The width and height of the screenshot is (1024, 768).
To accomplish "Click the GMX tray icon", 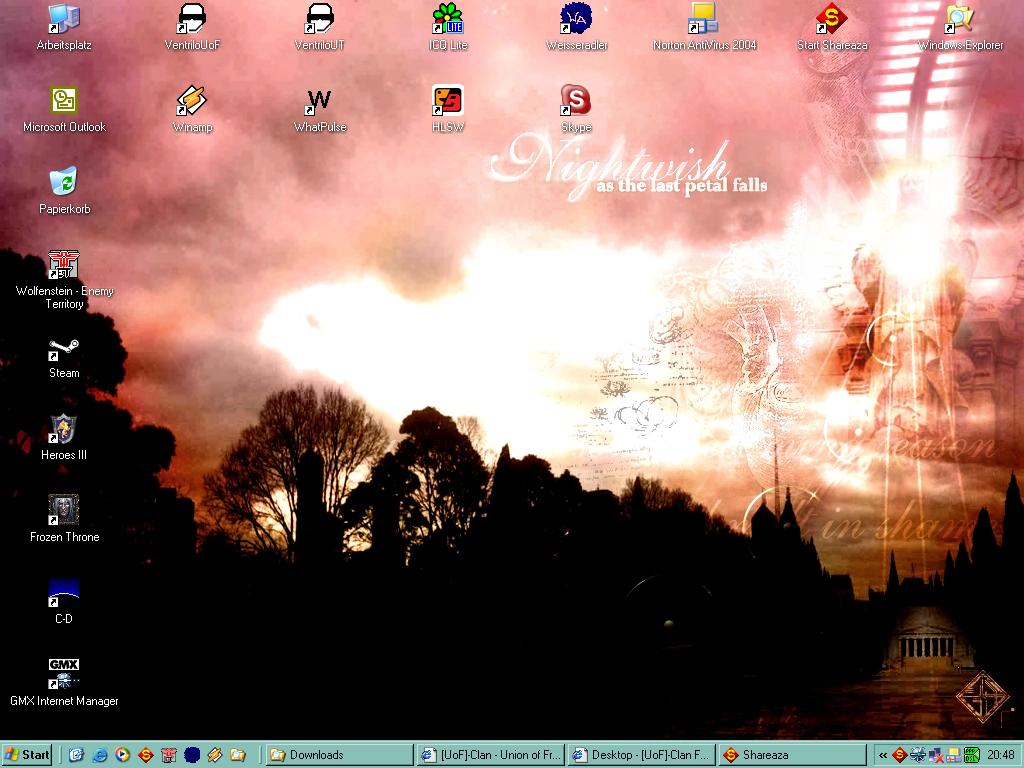I will click(x=917, y=755).
